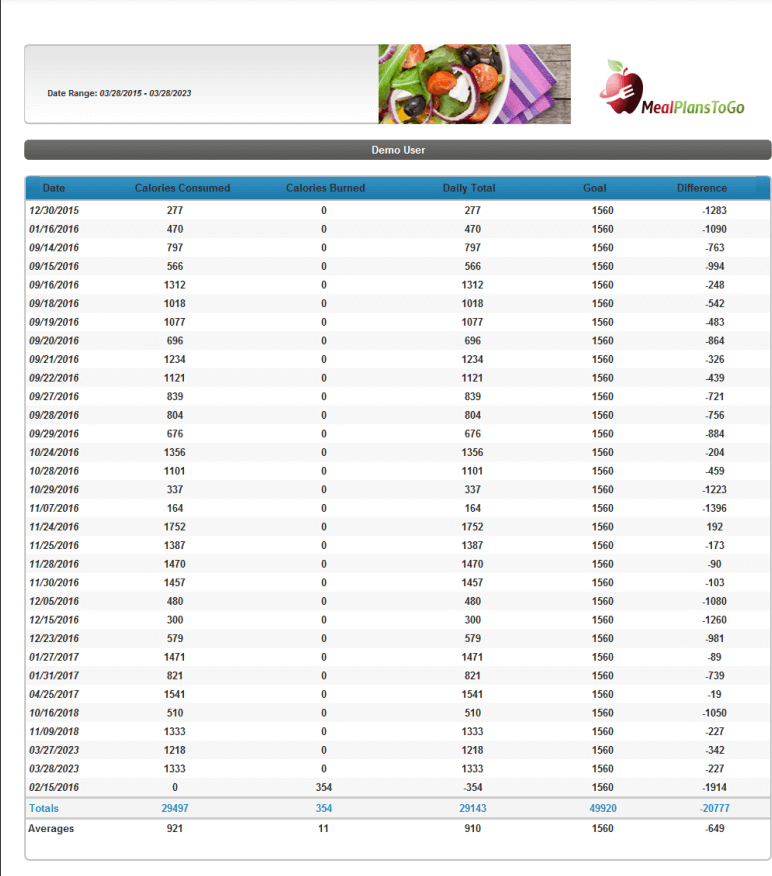
Task: Click the Calories Burned column header
Action: [325, 188]
